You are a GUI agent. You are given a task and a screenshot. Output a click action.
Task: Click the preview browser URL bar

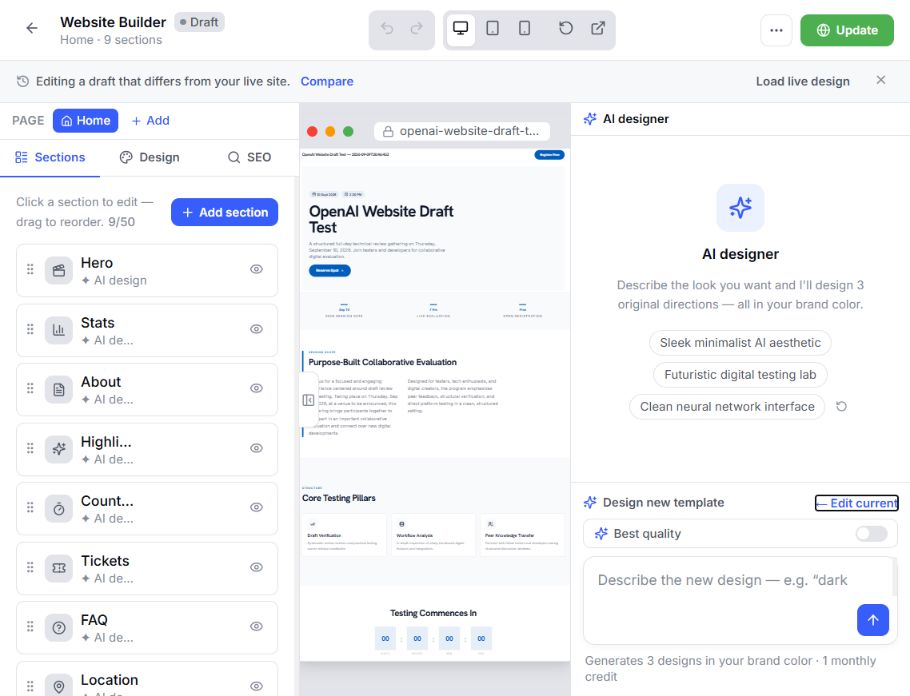point(462,131)
